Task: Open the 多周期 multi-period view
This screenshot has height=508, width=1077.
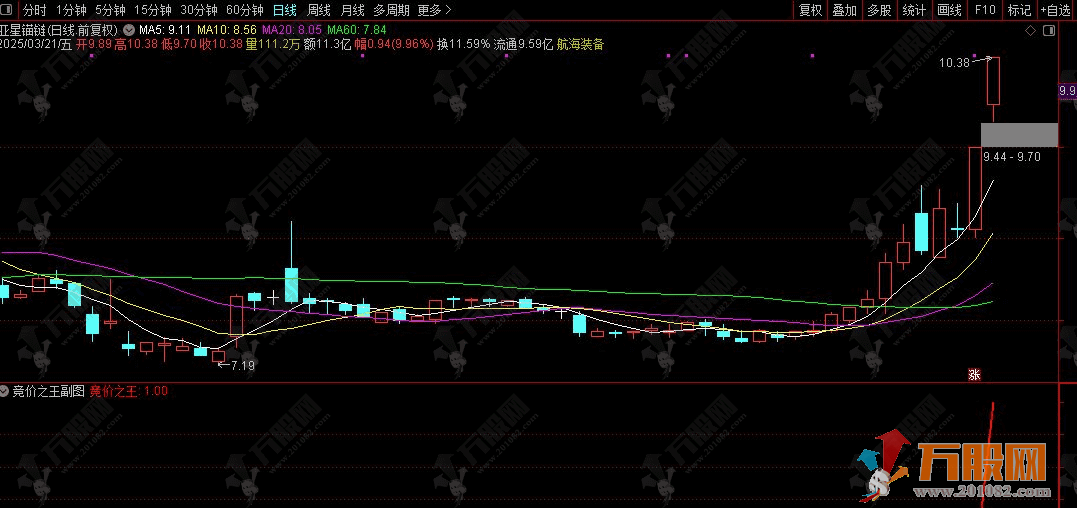Action: point(392,10)
